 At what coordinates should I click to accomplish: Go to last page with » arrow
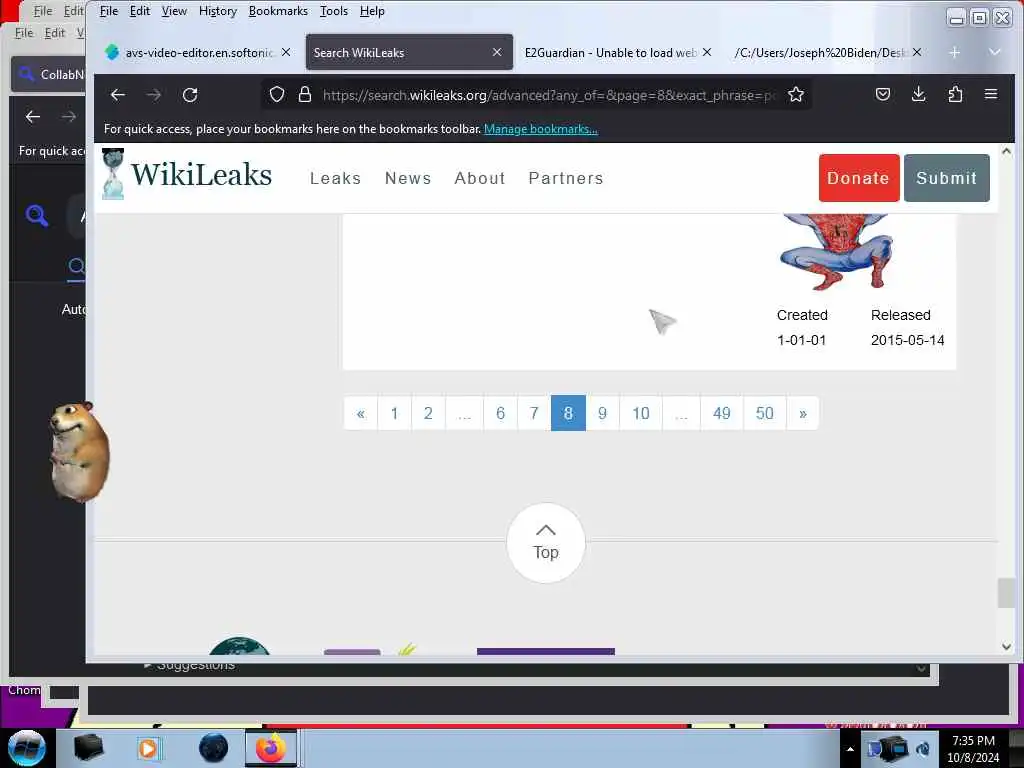[803, 413]
